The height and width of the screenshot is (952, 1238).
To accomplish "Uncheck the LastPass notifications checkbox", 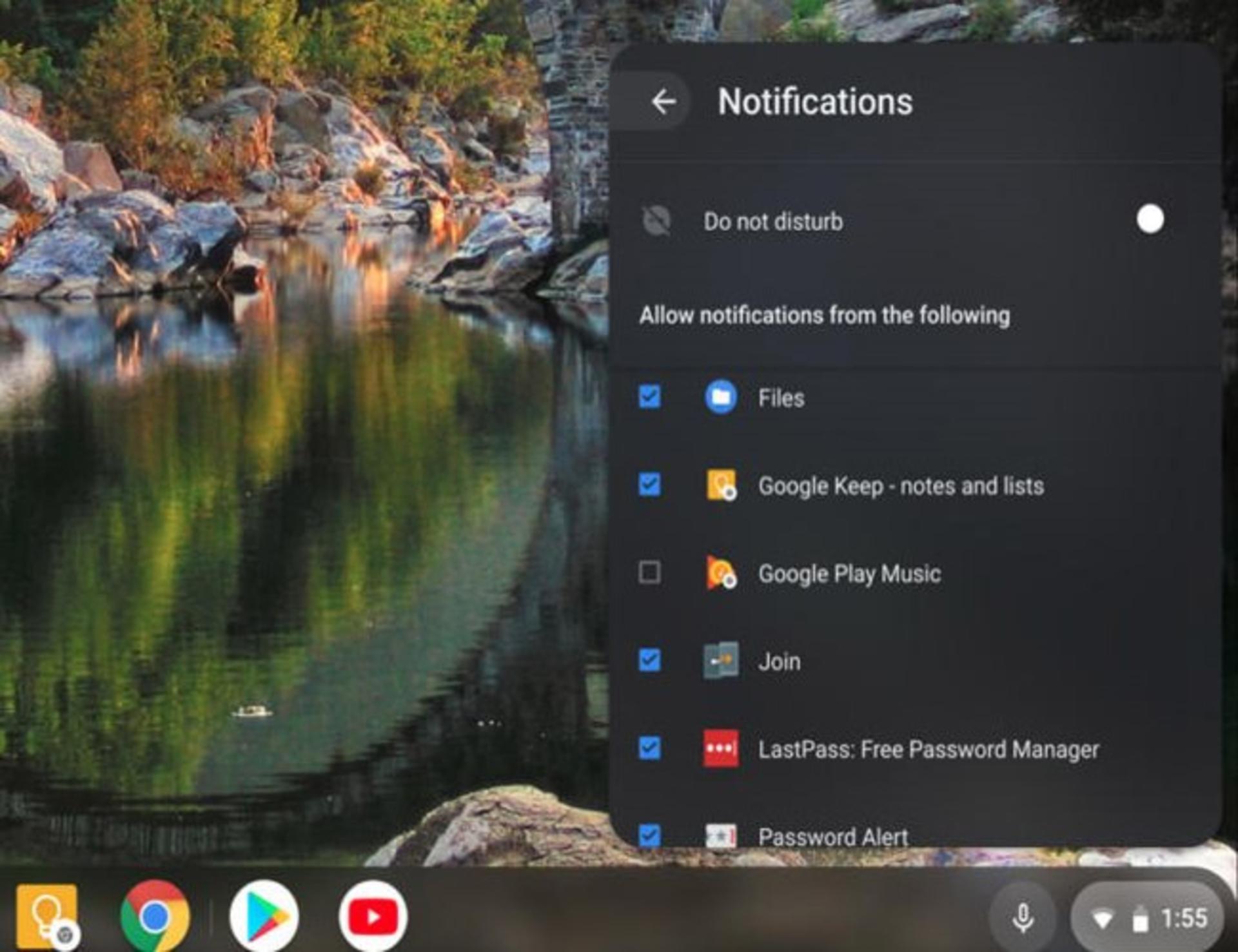I will [649, 748].
